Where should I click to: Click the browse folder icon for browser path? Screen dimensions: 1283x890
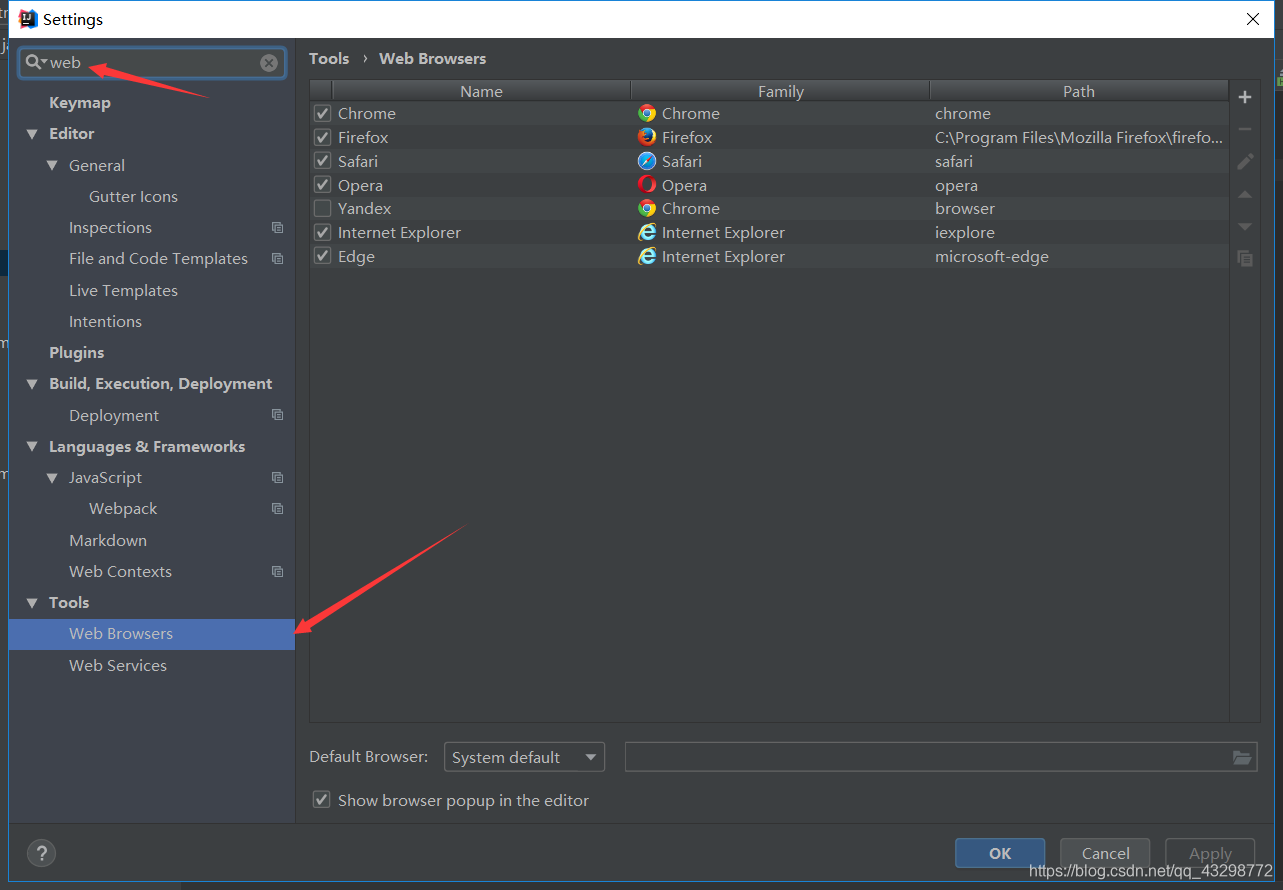(x=1242, y=758)
